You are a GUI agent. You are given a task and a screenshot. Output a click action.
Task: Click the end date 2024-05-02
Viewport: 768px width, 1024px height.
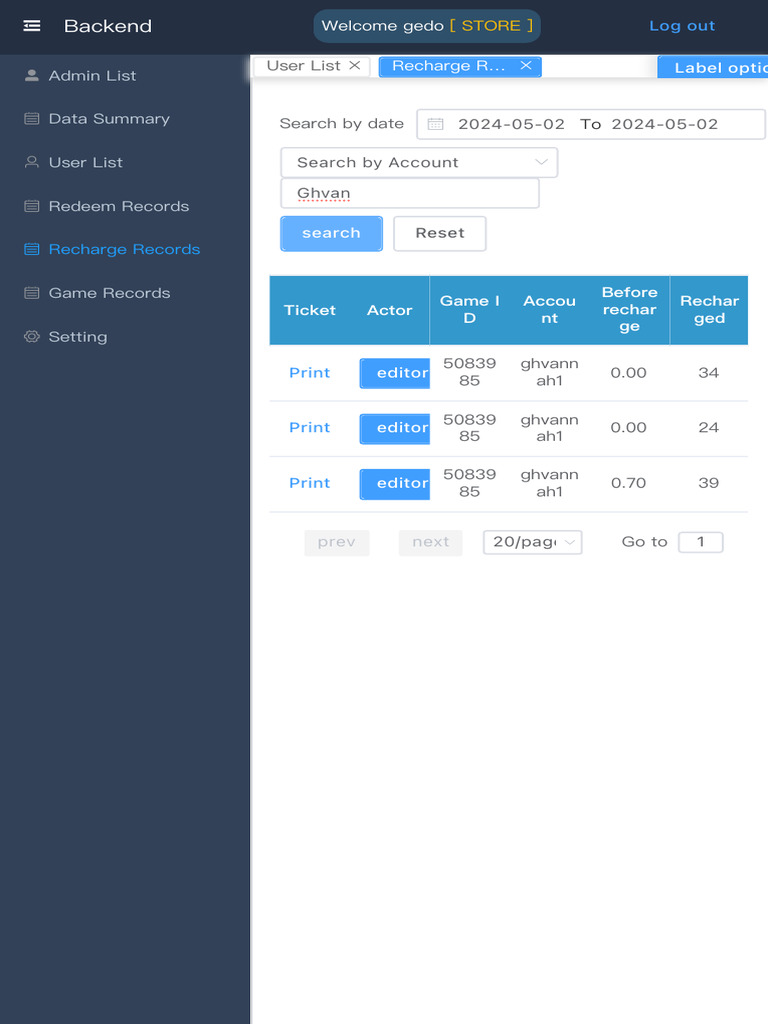click(665, 124)
